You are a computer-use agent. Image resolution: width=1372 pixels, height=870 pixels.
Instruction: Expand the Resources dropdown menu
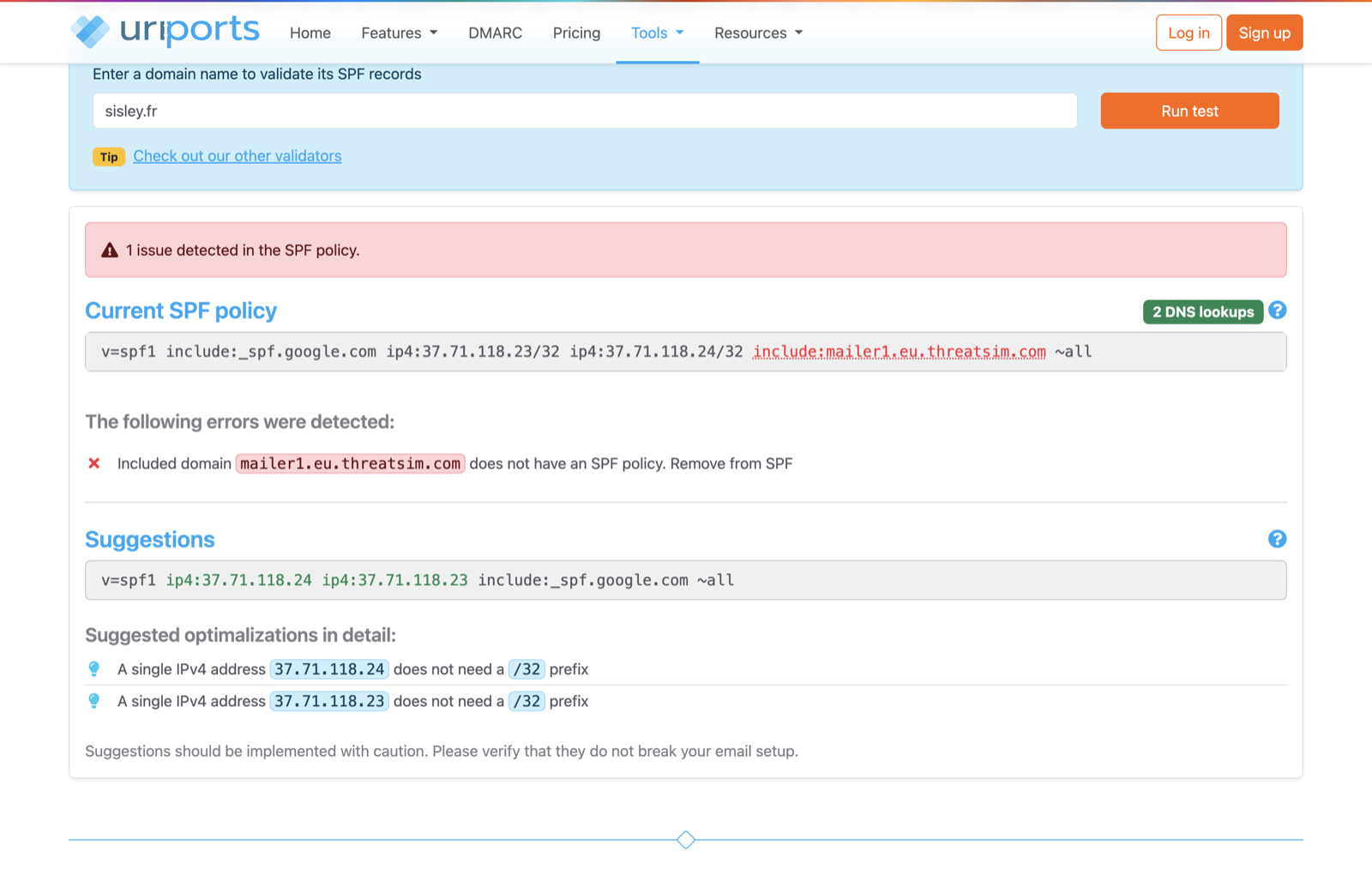[x=759, y=33]
